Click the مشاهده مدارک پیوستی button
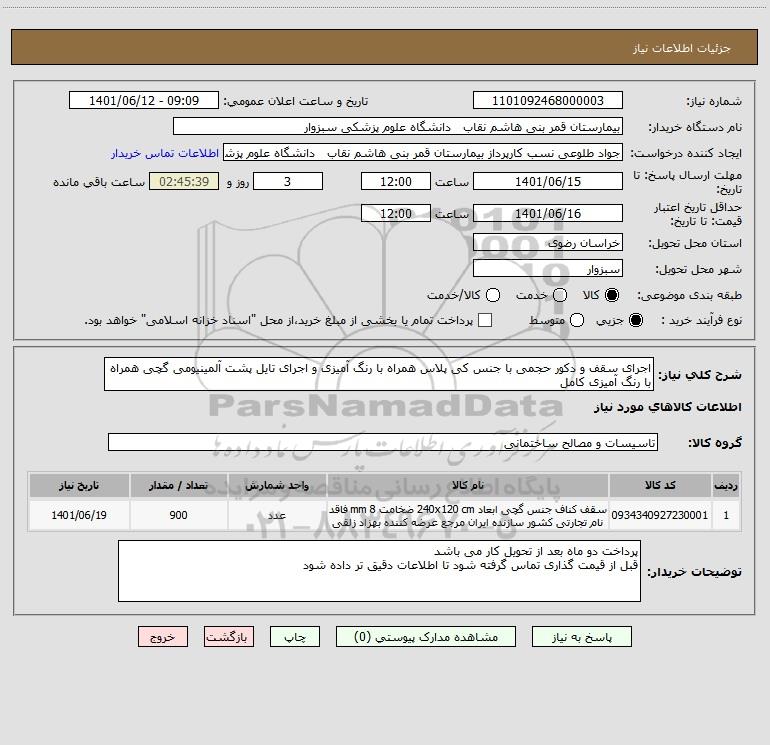Image resolution: width=770 pixels, height=745 pixels. 426,637
